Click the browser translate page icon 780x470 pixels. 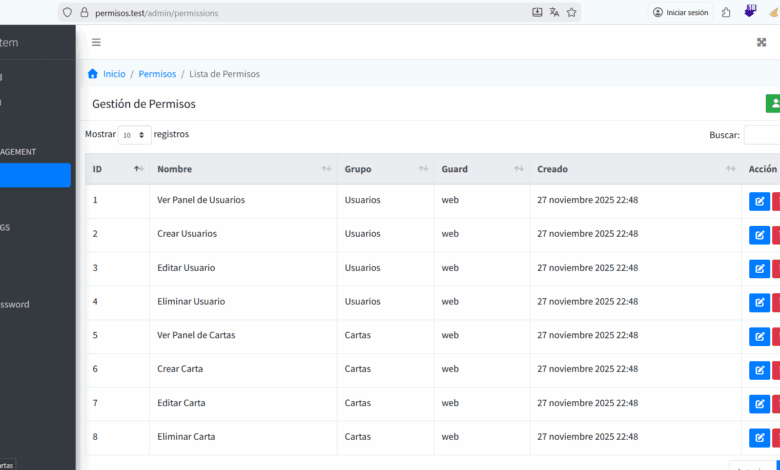554,13
